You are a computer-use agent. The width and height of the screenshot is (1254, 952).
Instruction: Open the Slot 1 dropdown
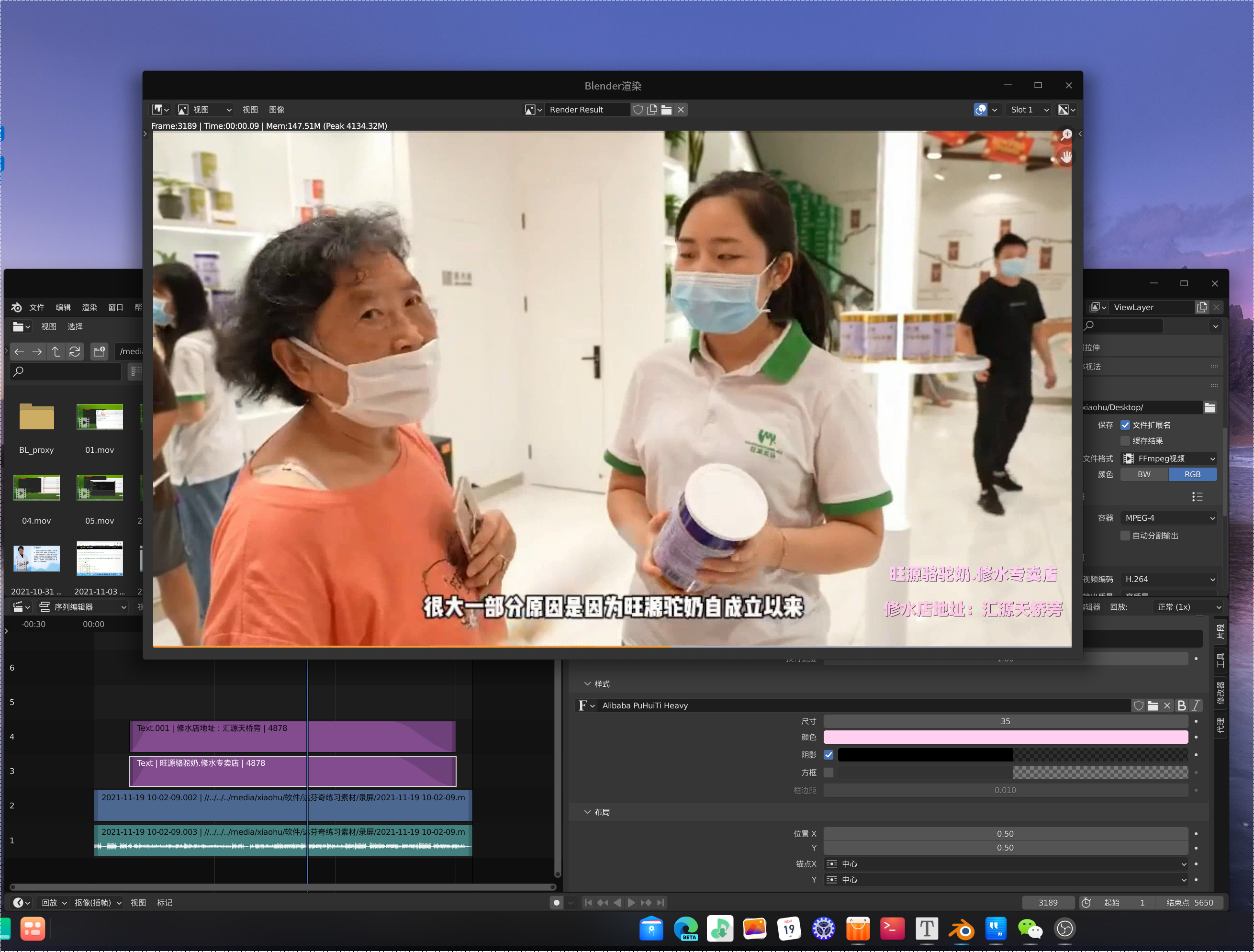coord(1029,110)
